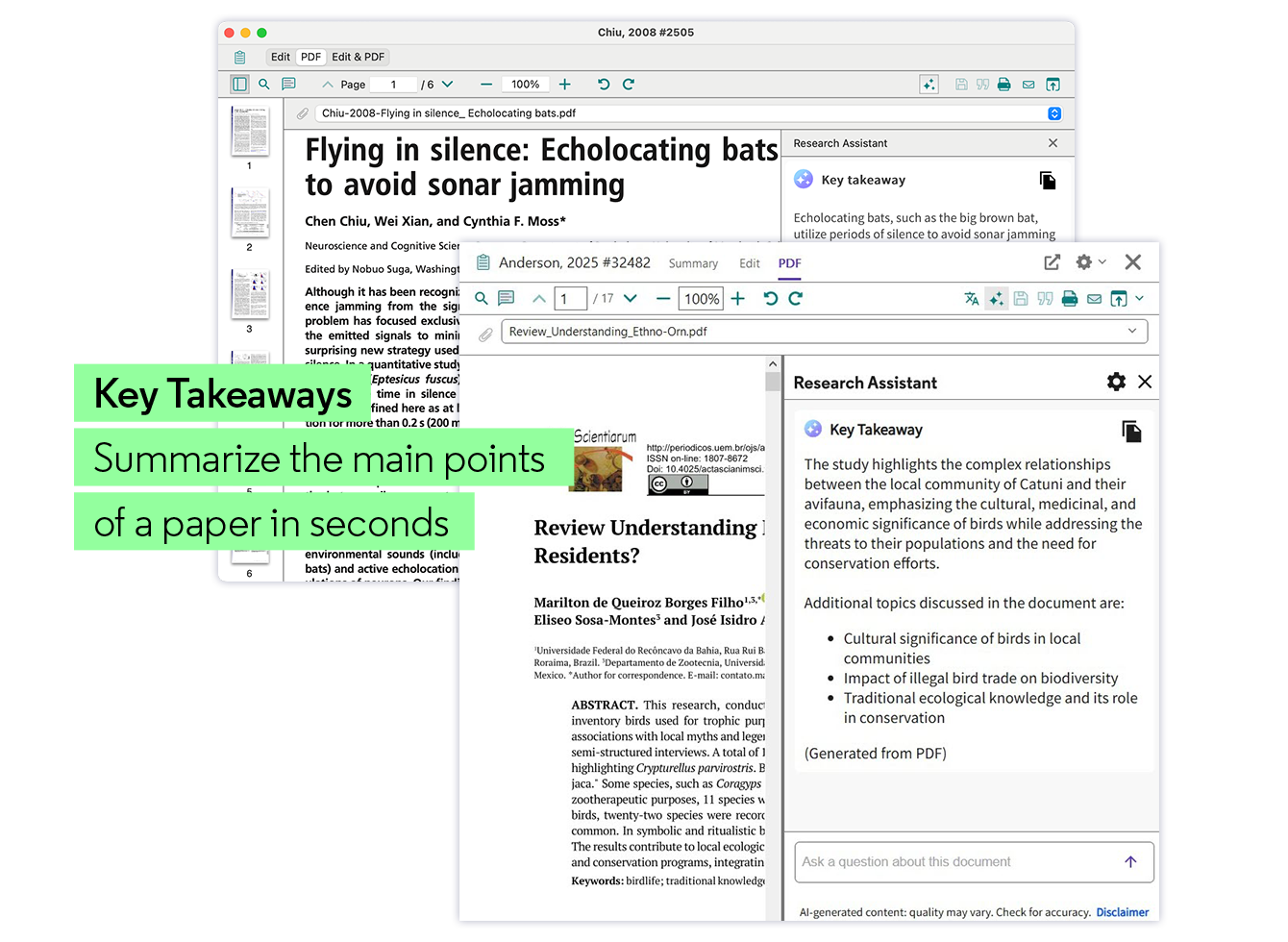Viewport: 1288px width, 942px height.
Task: Toggle Research Assistant sparkle in Chiu toolbar
Action: pyautogui.click(x=929, y=85)
